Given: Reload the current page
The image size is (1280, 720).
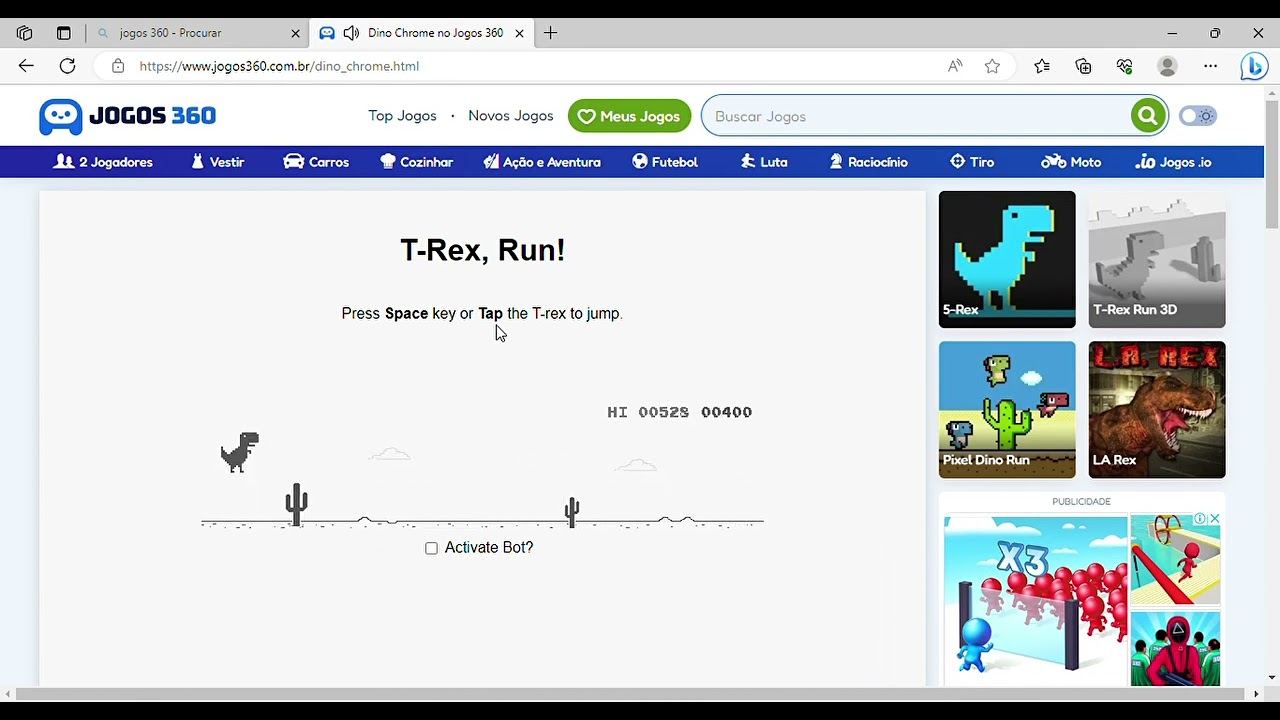Looking at the screenshot, I should coord(67,66).
